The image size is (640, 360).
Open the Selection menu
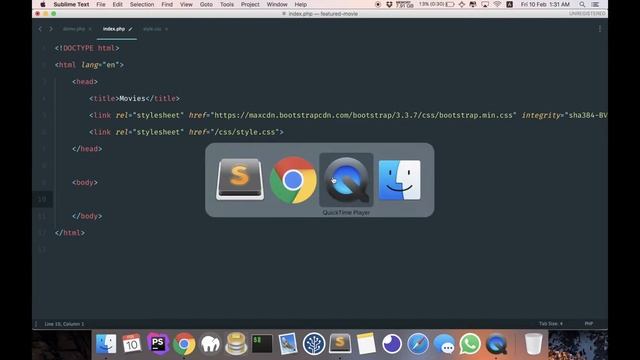tap(142, 4)
